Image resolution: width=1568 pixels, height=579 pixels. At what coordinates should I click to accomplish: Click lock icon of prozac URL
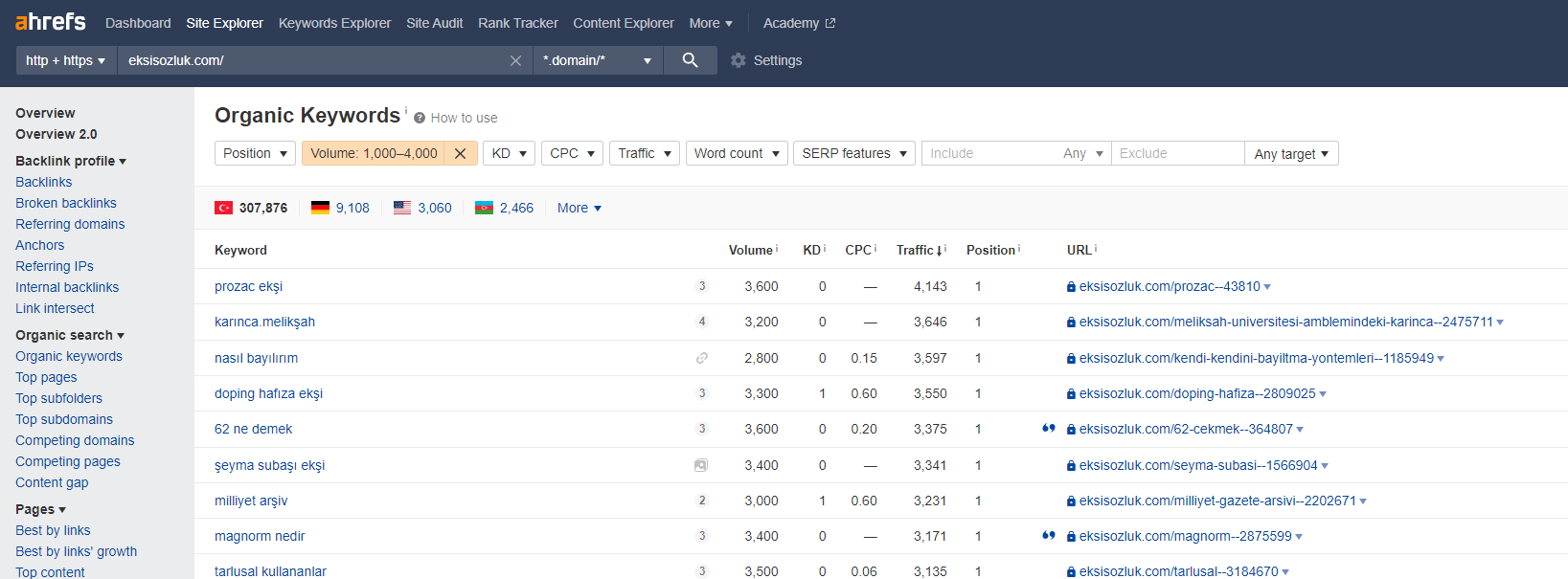tap(1071, 286)
